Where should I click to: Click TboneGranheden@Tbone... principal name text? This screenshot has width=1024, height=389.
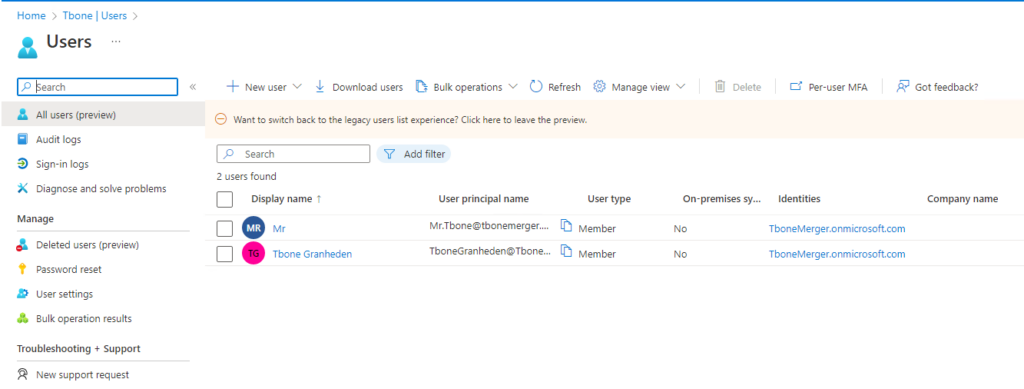(x=490, y=251)
